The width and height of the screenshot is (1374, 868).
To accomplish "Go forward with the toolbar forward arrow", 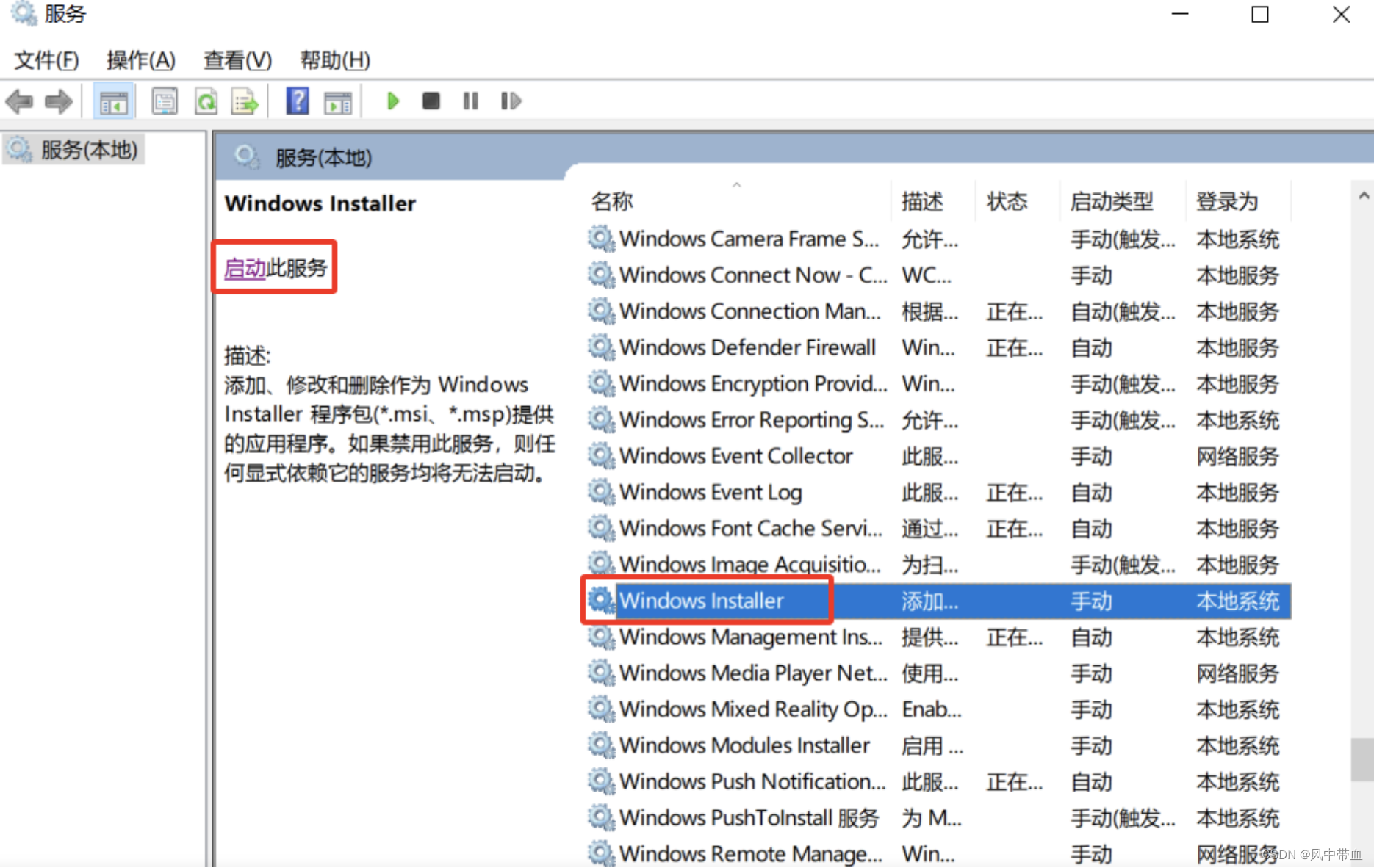I will 59,101.
